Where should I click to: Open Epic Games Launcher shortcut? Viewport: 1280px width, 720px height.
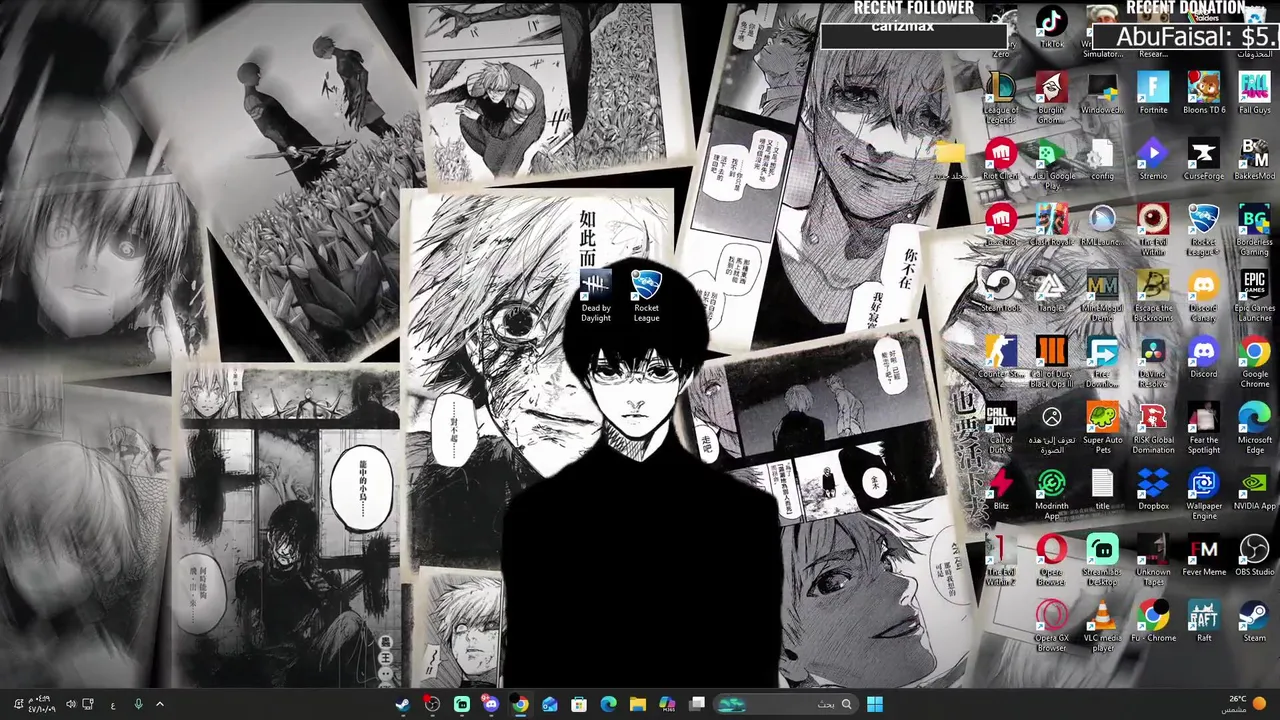click(x=1254, y=296)
